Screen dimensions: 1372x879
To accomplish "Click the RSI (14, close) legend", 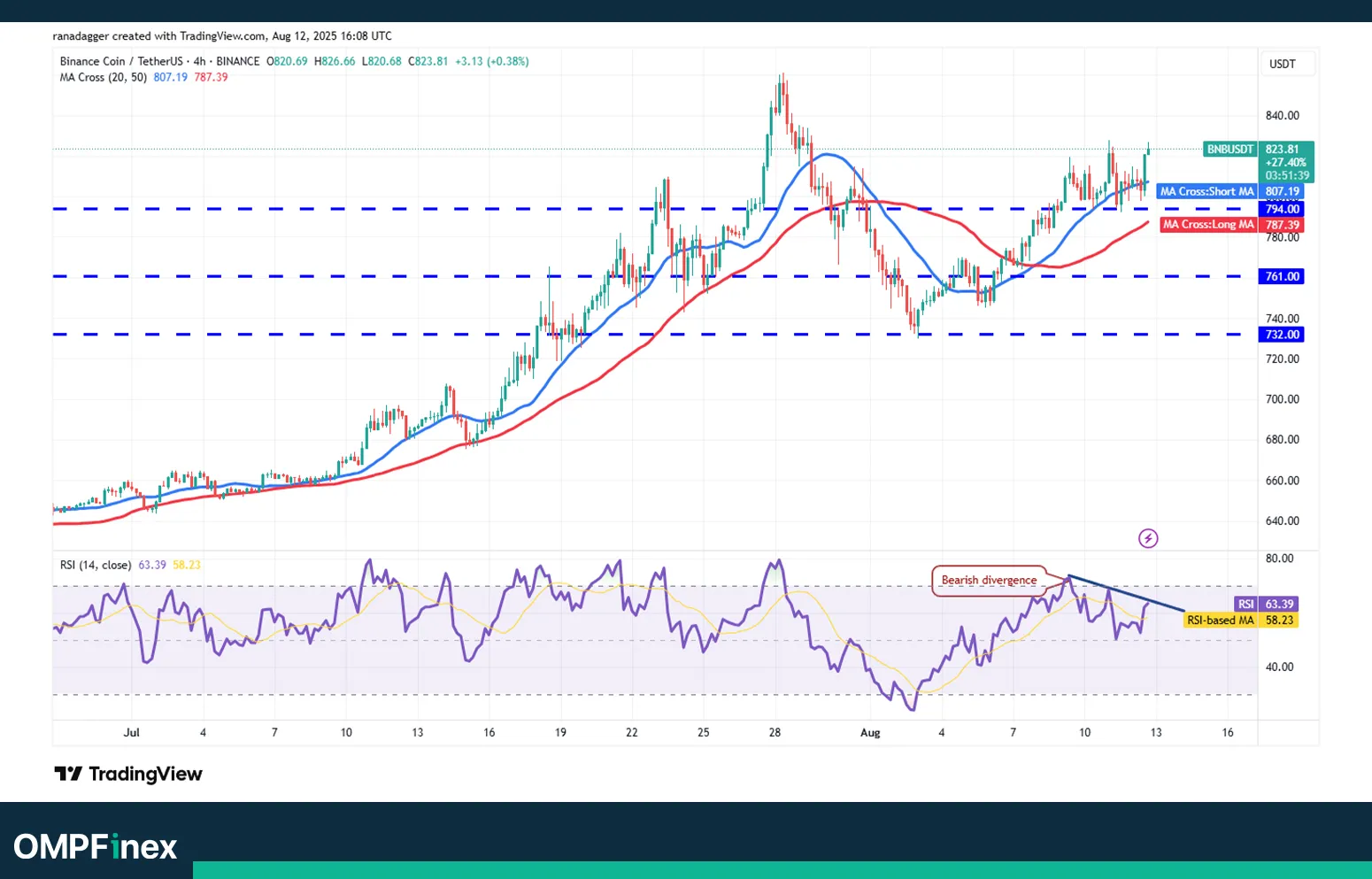I will point(96,565).
